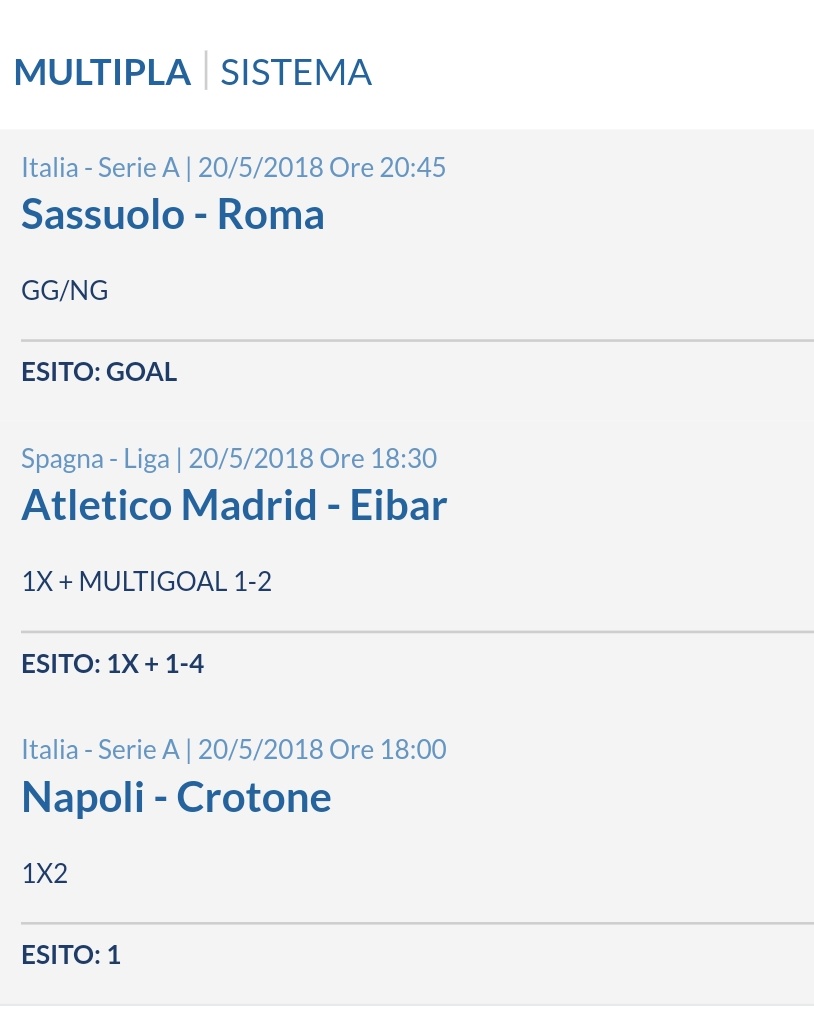814x1017 pixels.
Task: Click the separator under GG/NG
Action: click(x=418, y=340)
